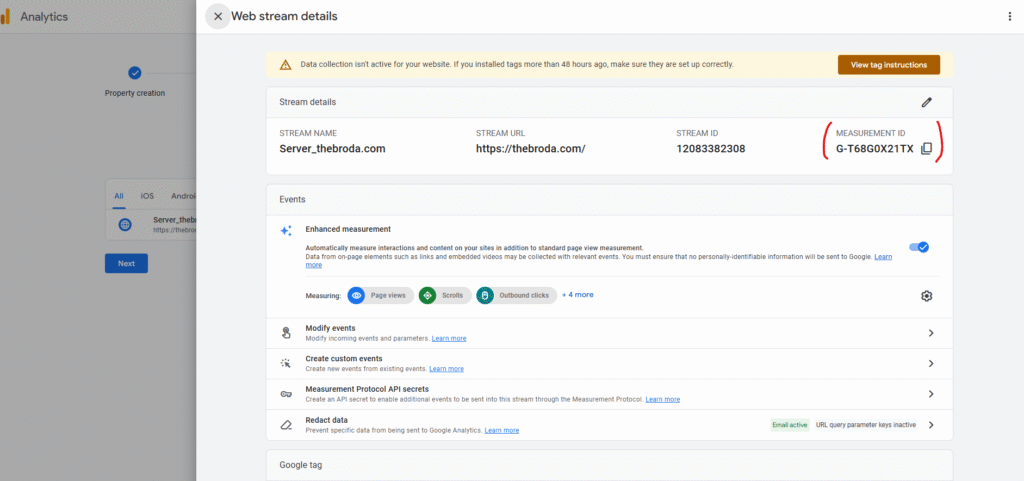Click the stream name Server_thebroda.com
The height and width of the screenshot is (481, 1024).
[332, 149]
